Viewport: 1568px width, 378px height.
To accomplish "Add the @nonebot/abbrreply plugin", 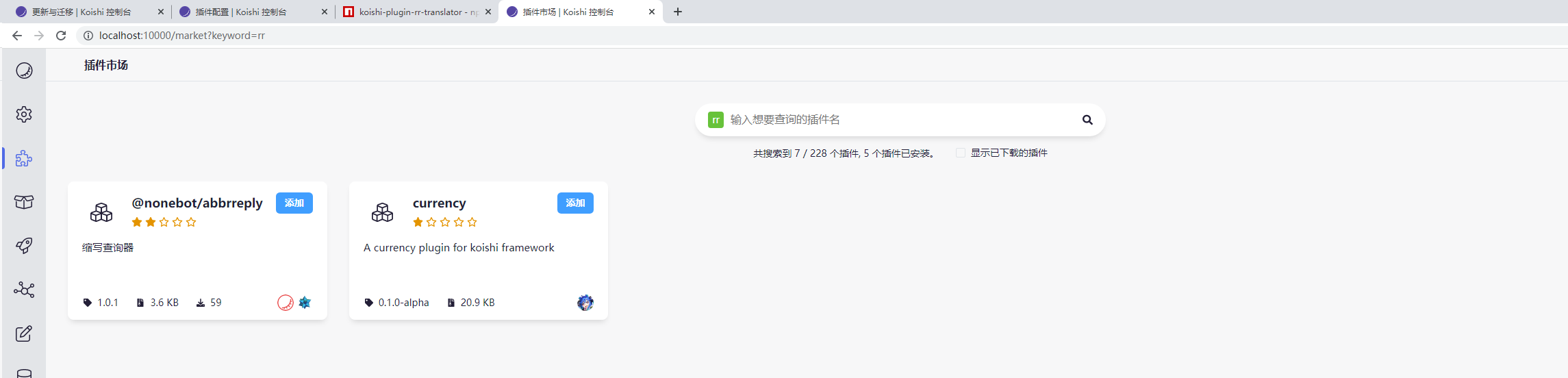I will [294, 203].
